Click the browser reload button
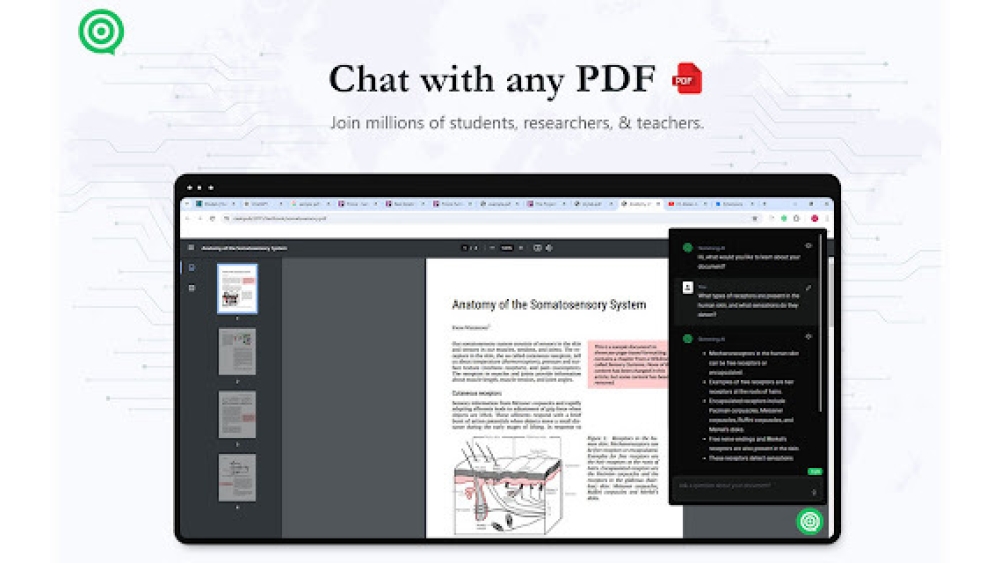Screen dimensions: 1000x563 coord(212,218)
